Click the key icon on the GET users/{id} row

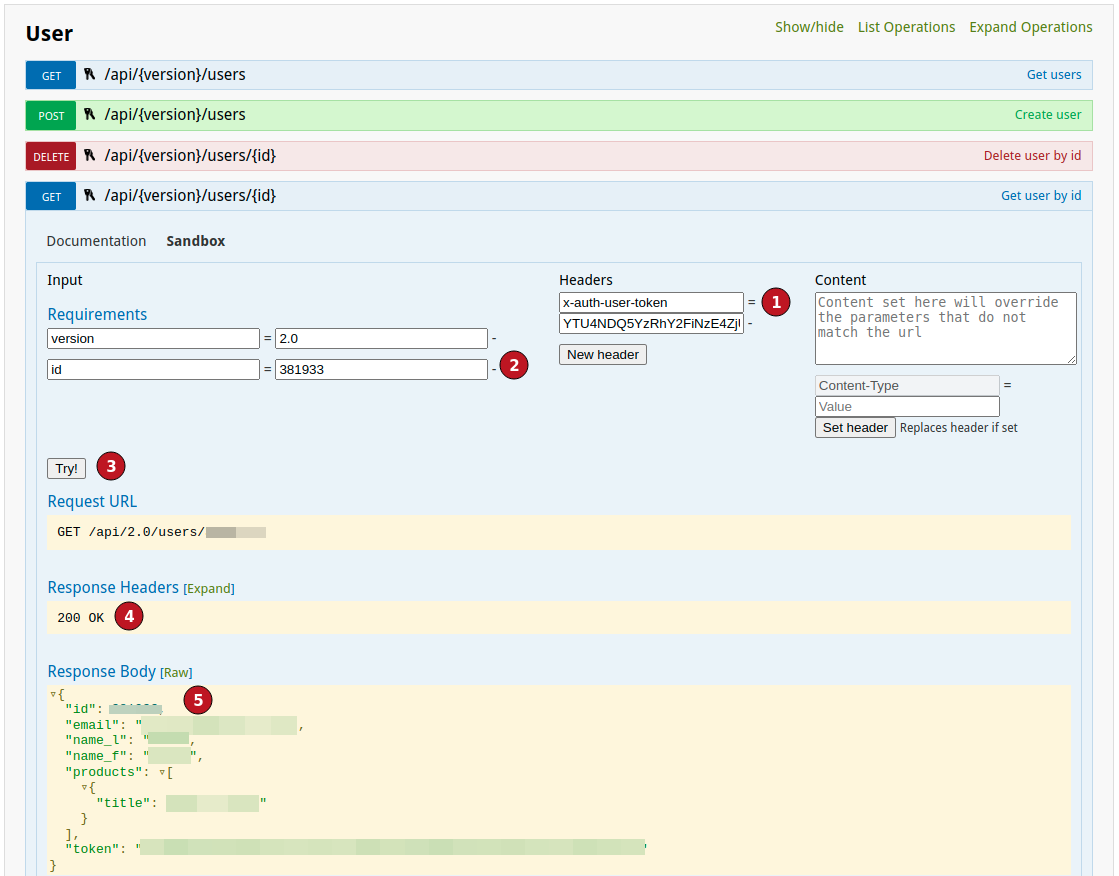tap(89, 195)
